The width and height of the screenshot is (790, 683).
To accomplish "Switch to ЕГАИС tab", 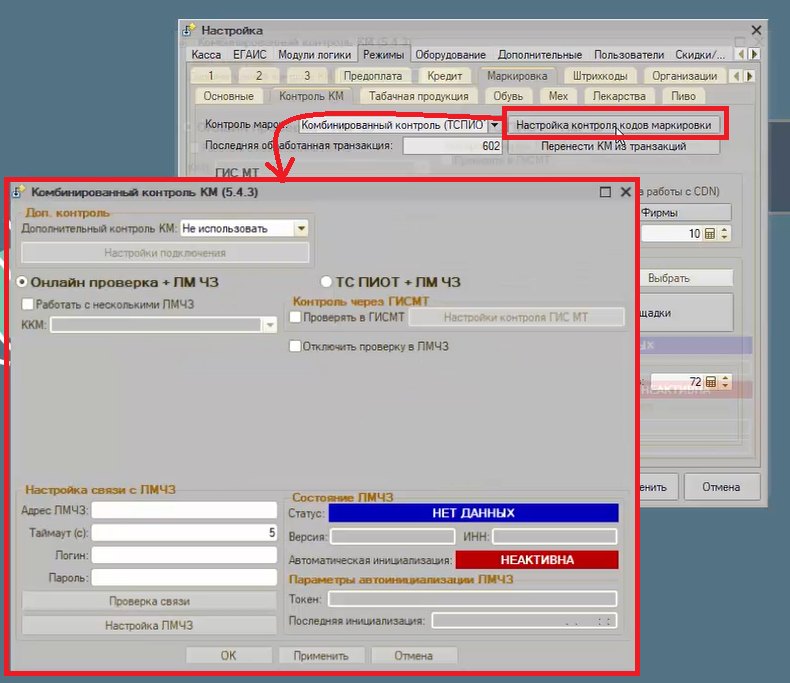I will point(249,54).
